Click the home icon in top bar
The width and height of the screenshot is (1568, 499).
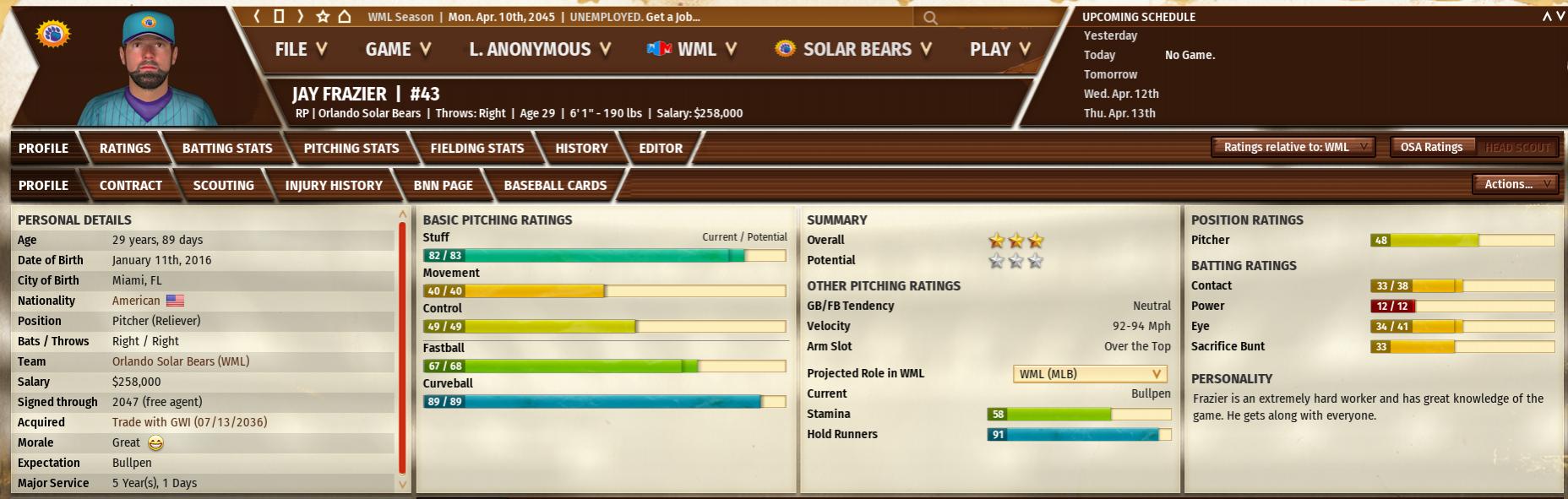pyautogui.click(x=344, y=16)
